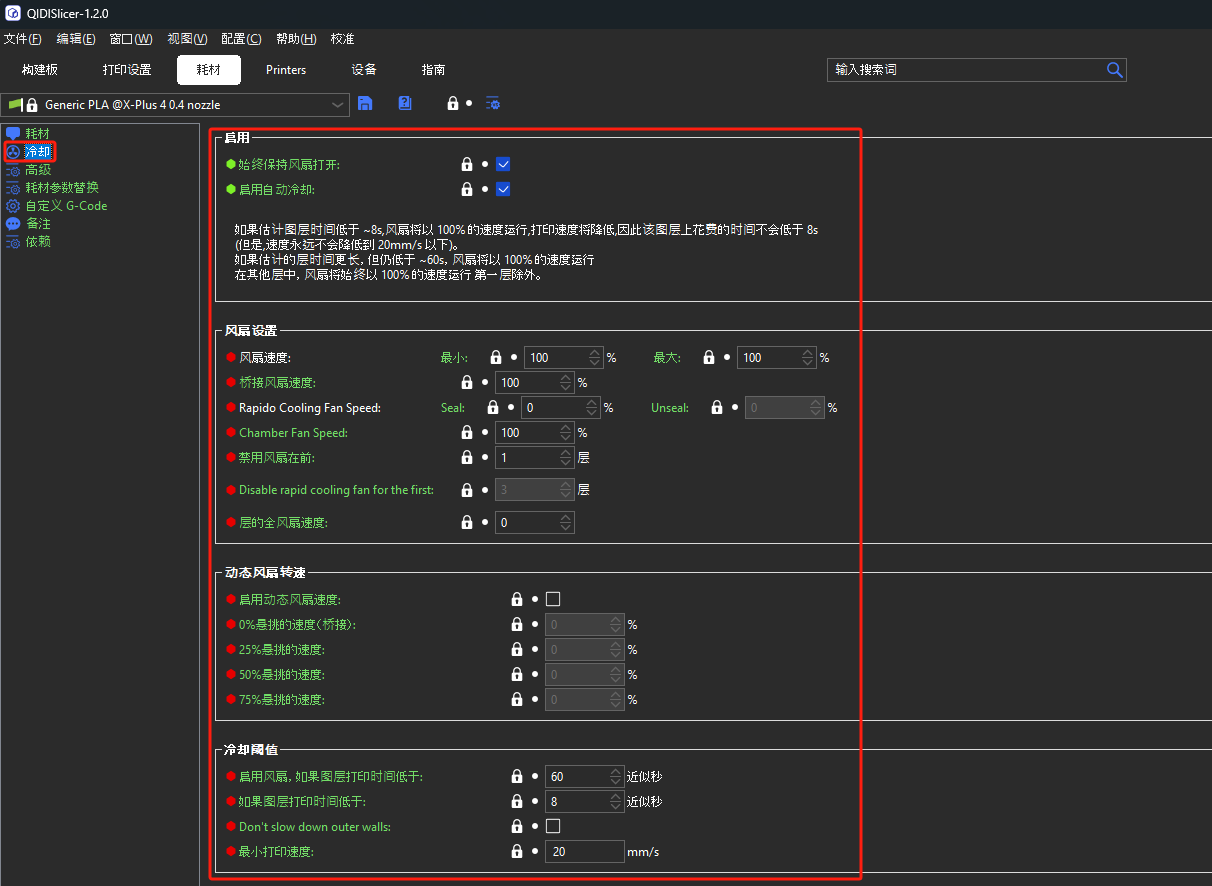
Task: Open the 文件 menu
Action: 23,39
